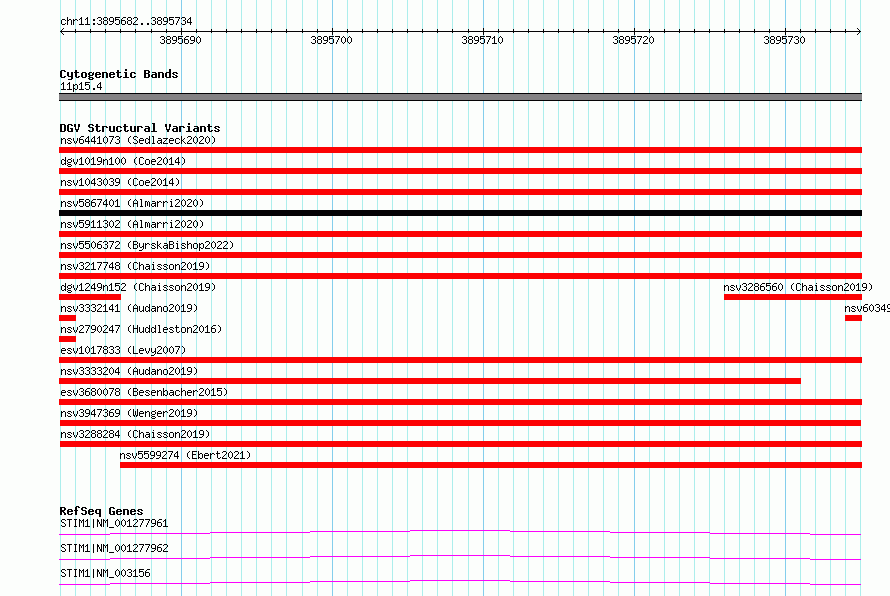
Task: Open transcript STIM1|NM_001277962 label
Action: (x=114, y=548)
